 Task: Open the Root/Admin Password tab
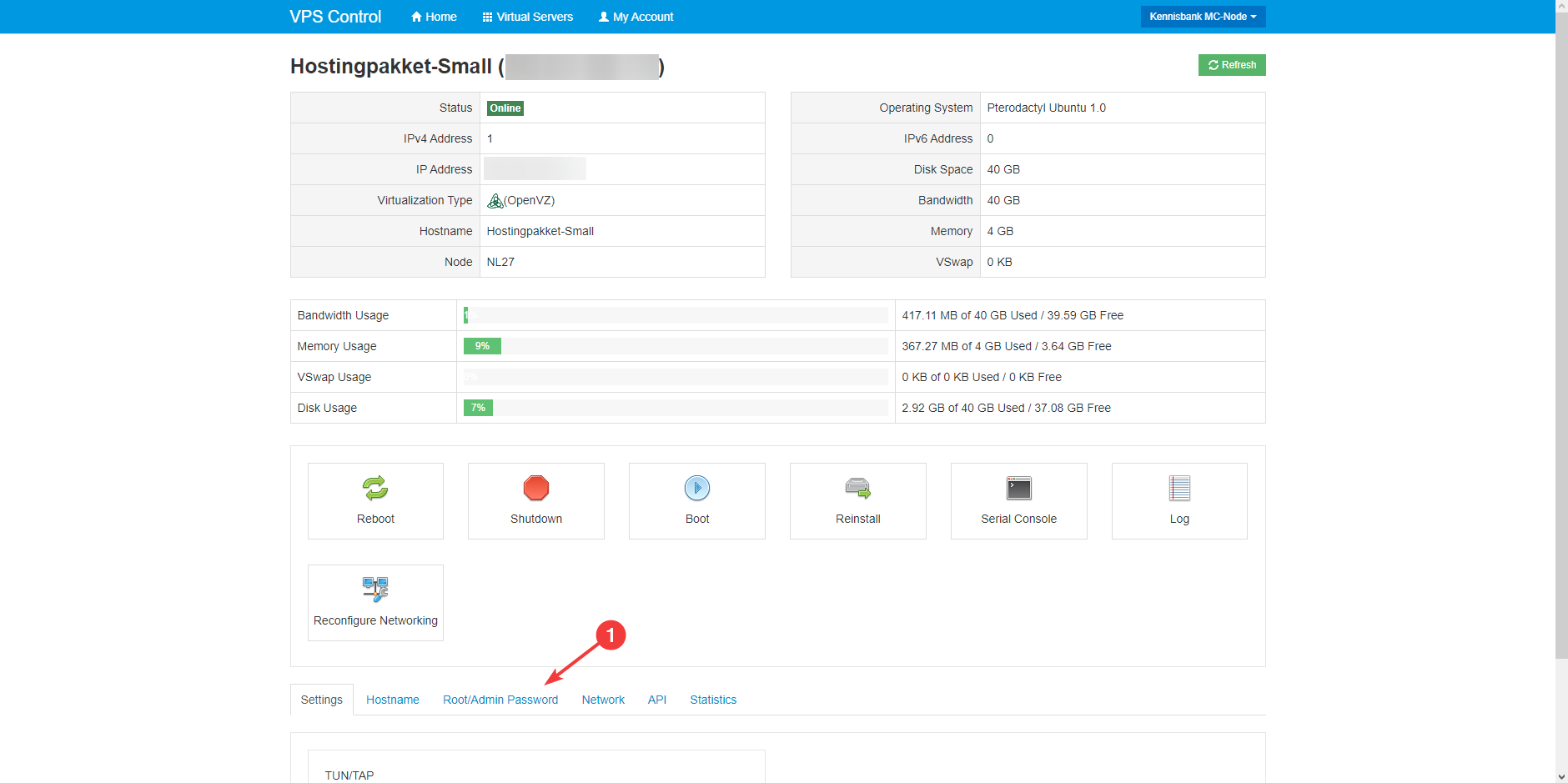pyautogui.click(x=500, y=700)
